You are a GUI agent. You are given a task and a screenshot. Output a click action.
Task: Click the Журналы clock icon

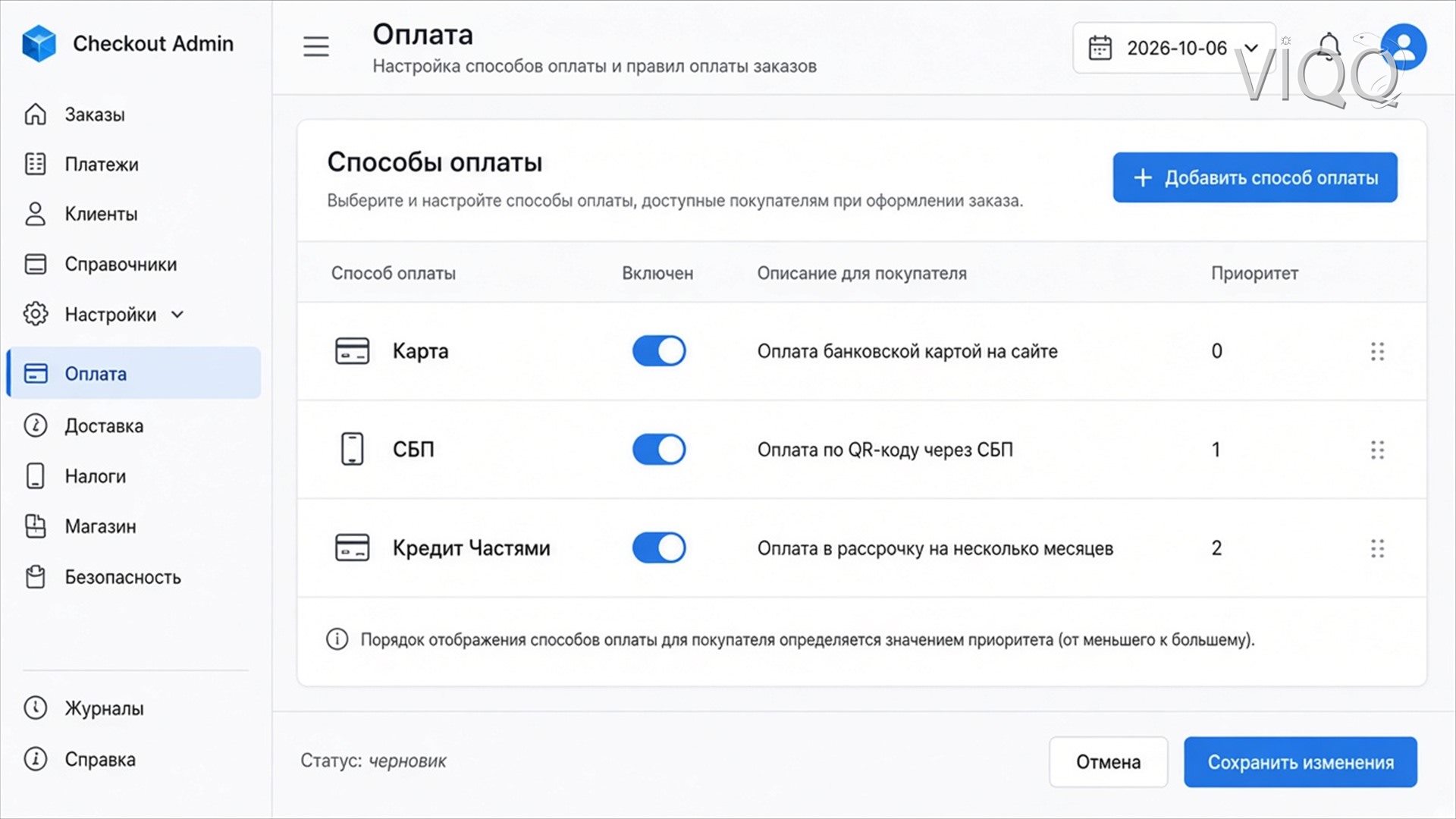[x=36, y=708]
